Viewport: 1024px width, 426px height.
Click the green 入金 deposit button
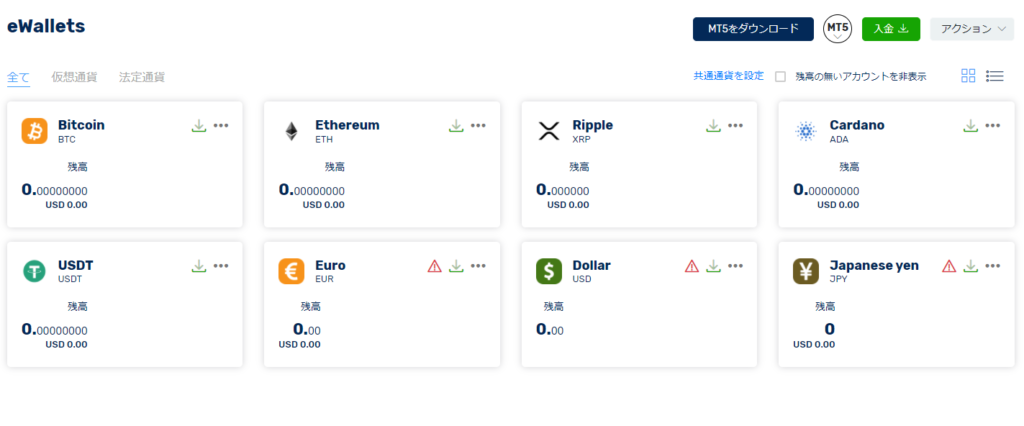coord(891,29)
